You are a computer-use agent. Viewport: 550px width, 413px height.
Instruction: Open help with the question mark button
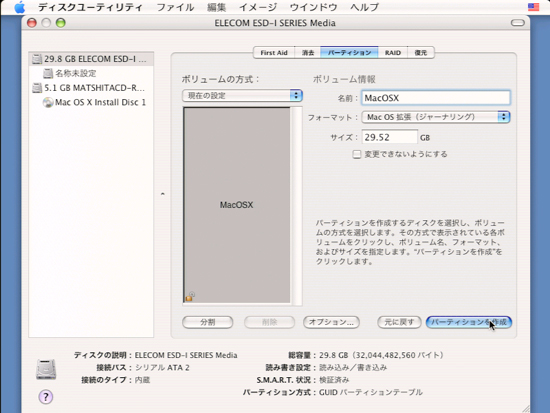pos(46,397)
